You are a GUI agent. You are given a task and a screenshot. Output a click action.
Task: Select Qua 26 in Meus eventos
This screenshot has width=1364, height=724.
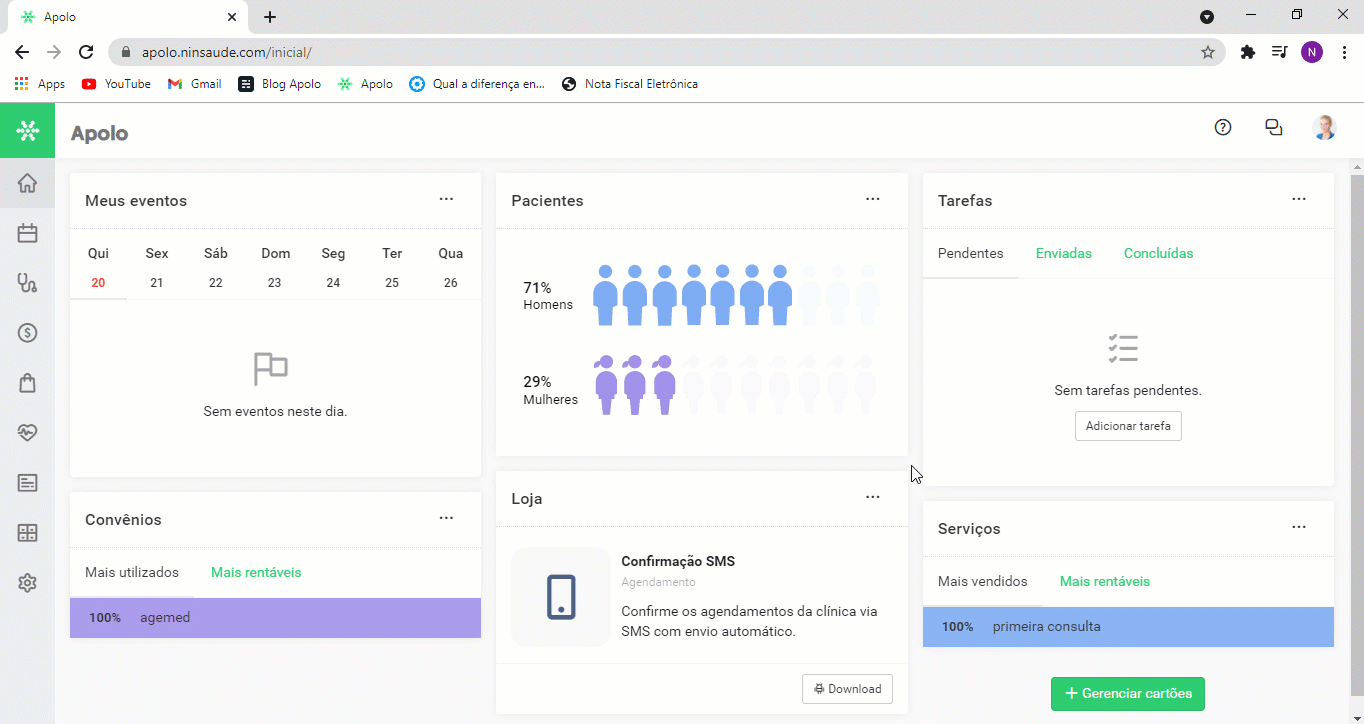coord(451,268)
